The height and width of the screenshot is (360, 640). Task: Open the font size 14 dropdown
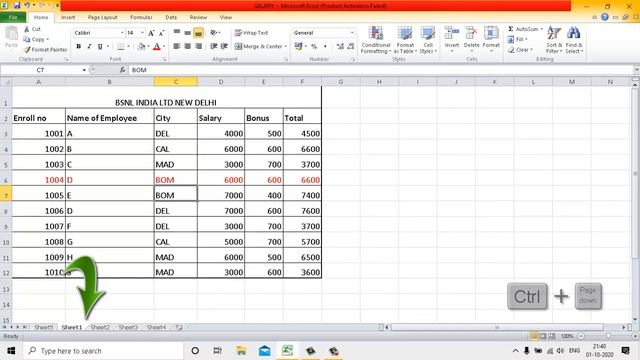[x=142, y=33]
